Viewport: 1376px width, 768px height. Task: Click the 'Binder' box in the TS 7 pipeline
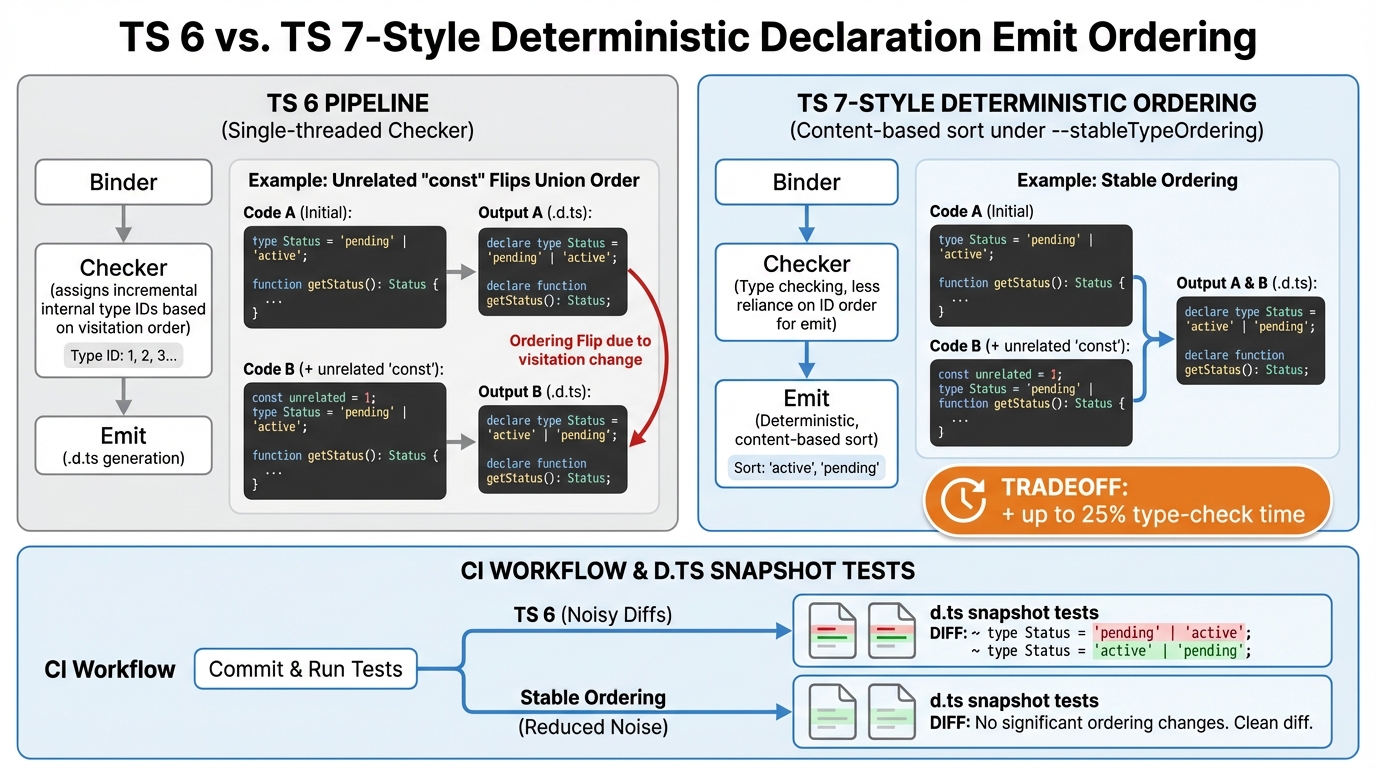click(x=806, y=182)
